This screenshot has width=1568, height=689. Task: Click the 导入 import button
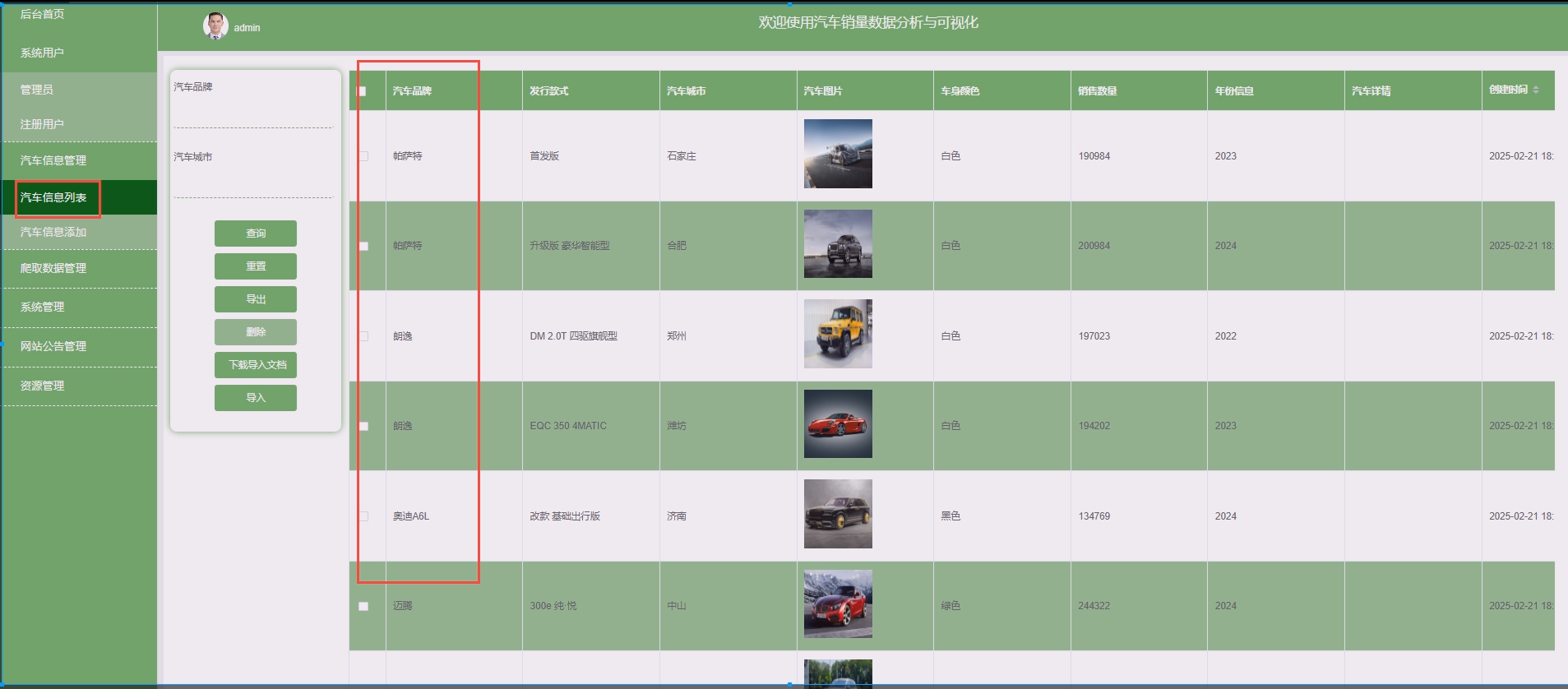point(256,398)
